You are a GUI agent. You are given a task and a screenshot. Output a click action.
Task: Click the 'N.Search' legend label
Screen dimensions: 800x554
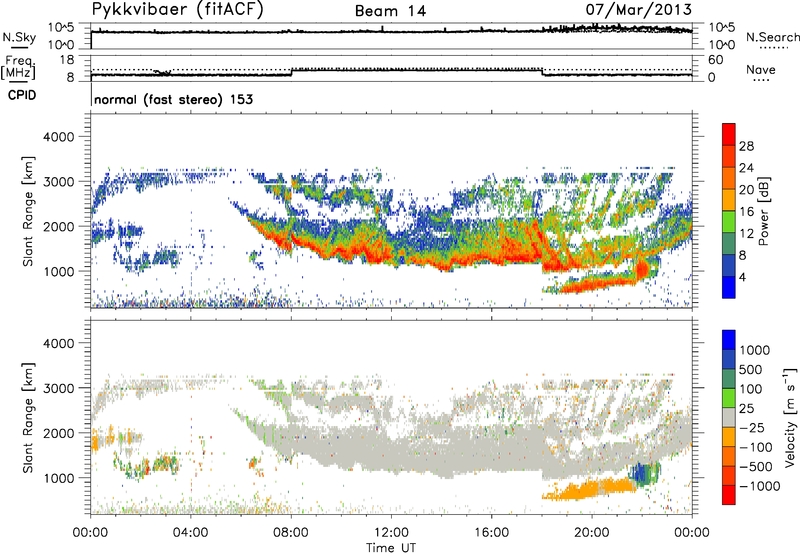772,37
